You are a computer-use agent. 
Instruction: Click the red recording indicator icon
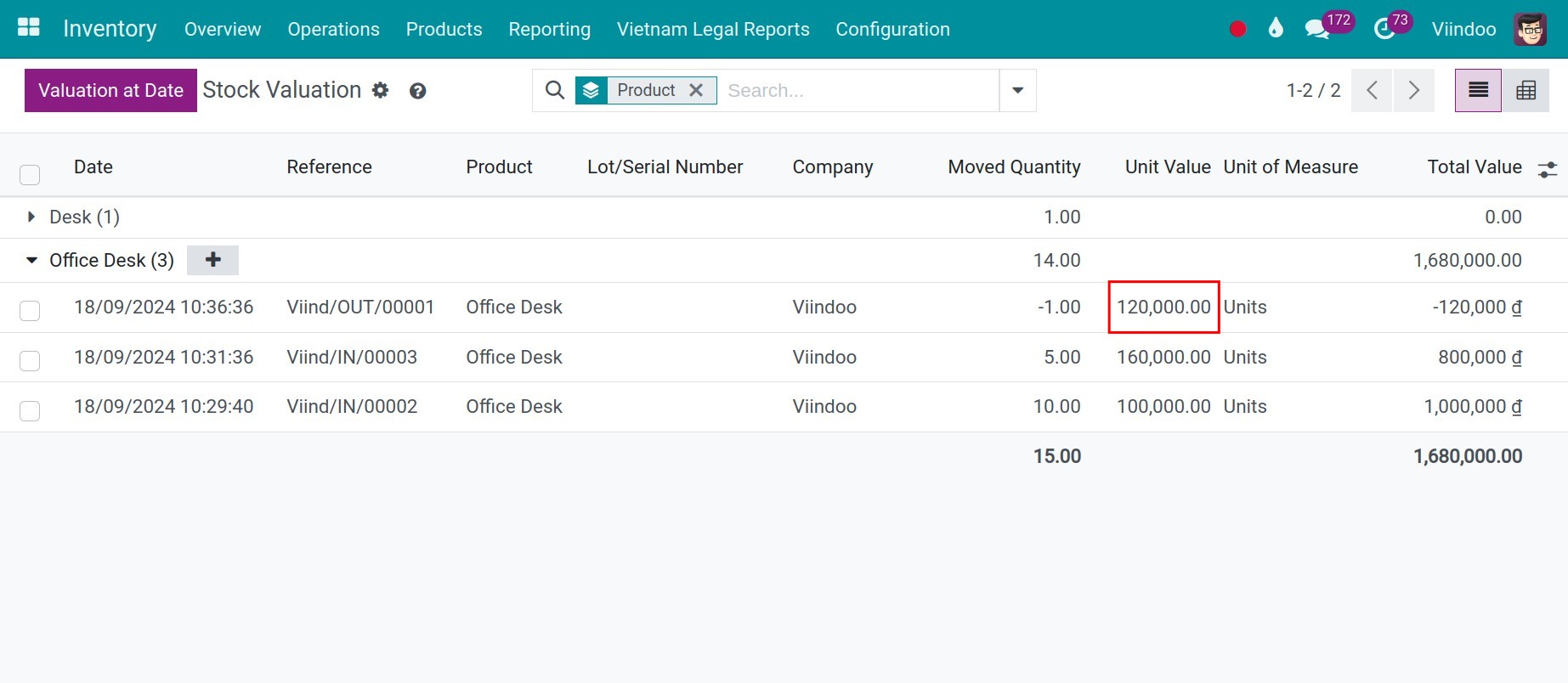(1237, 29)
